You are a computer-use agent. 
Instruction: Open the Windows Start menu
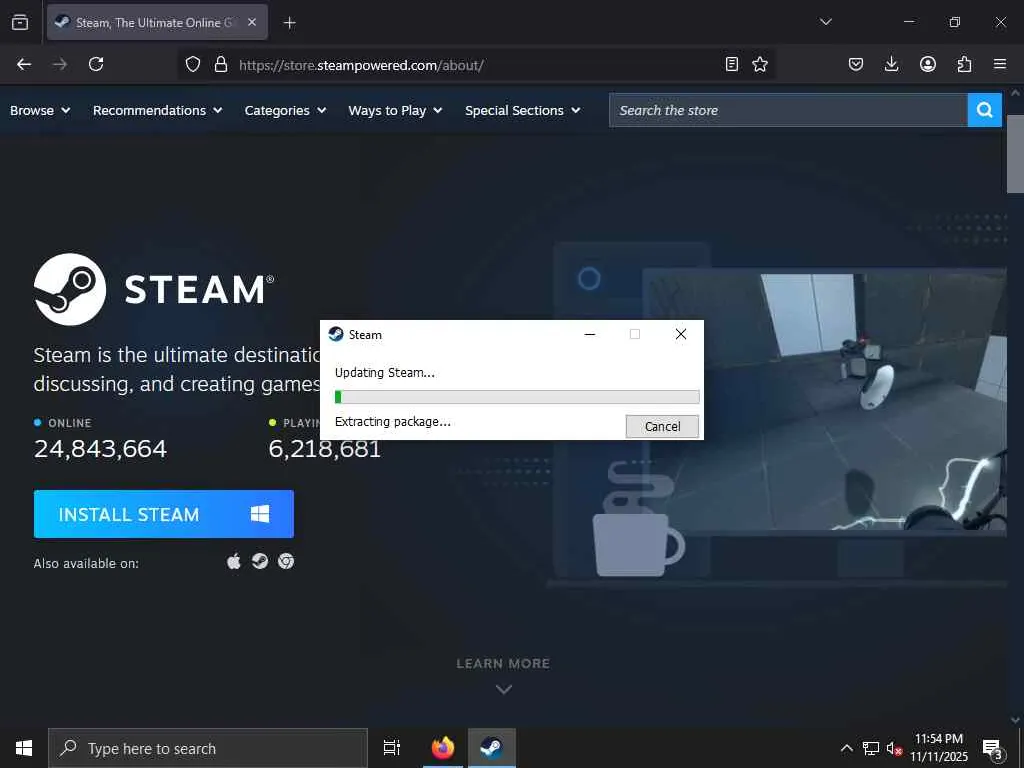[24, 748]
